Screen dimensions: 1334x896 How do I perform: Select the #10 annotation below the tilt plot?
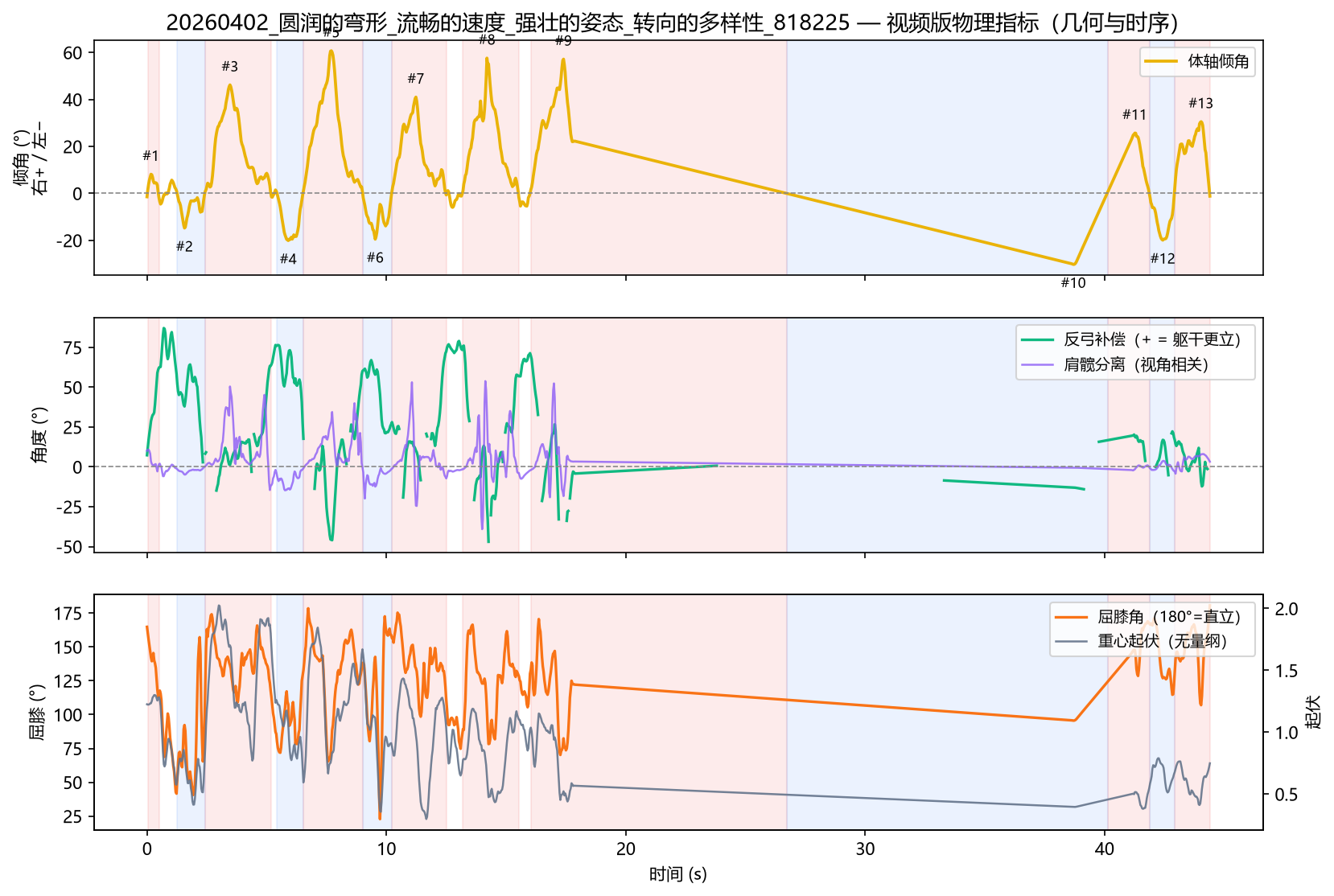coord(1073,283)
